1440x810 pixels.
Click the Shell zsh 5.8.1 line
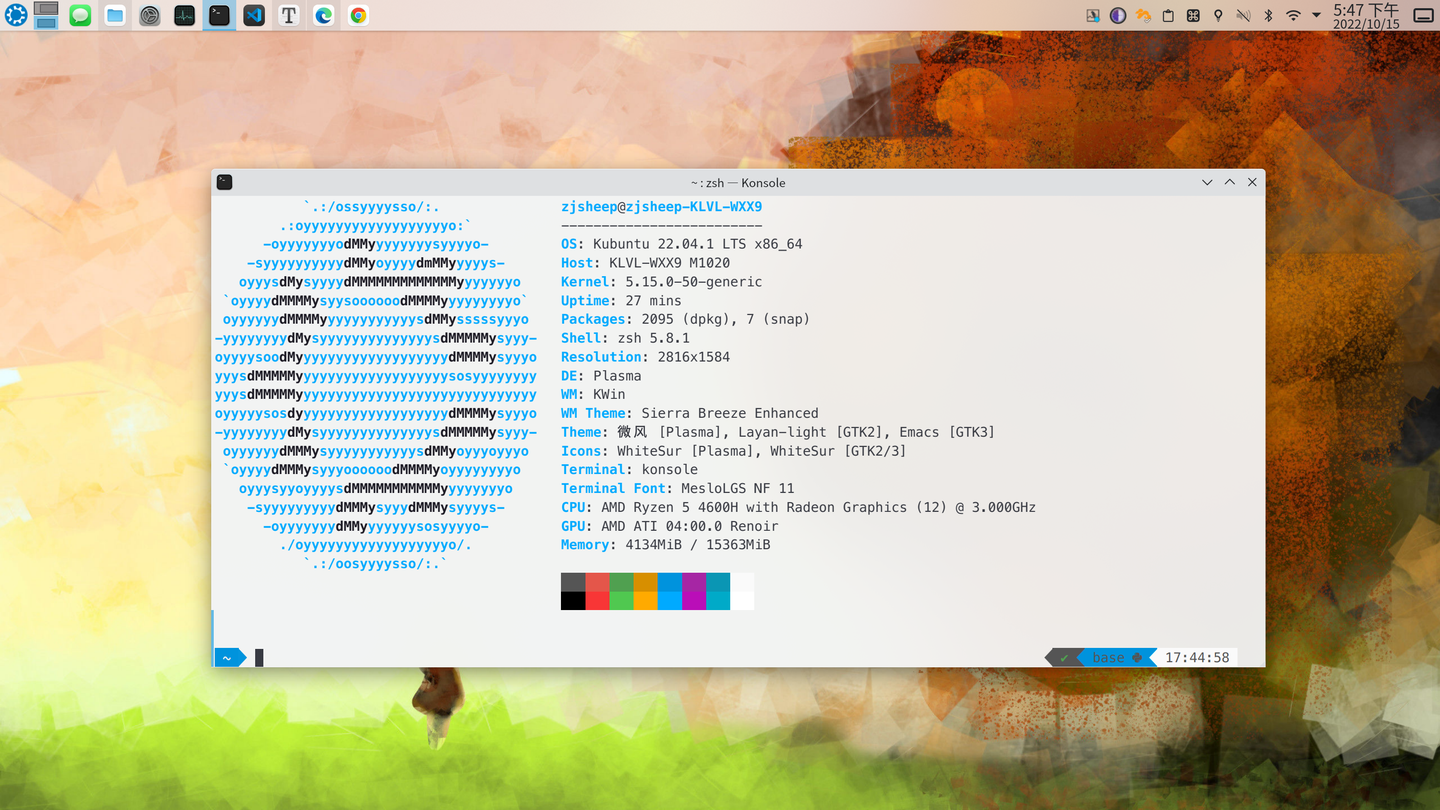point(626,338)
